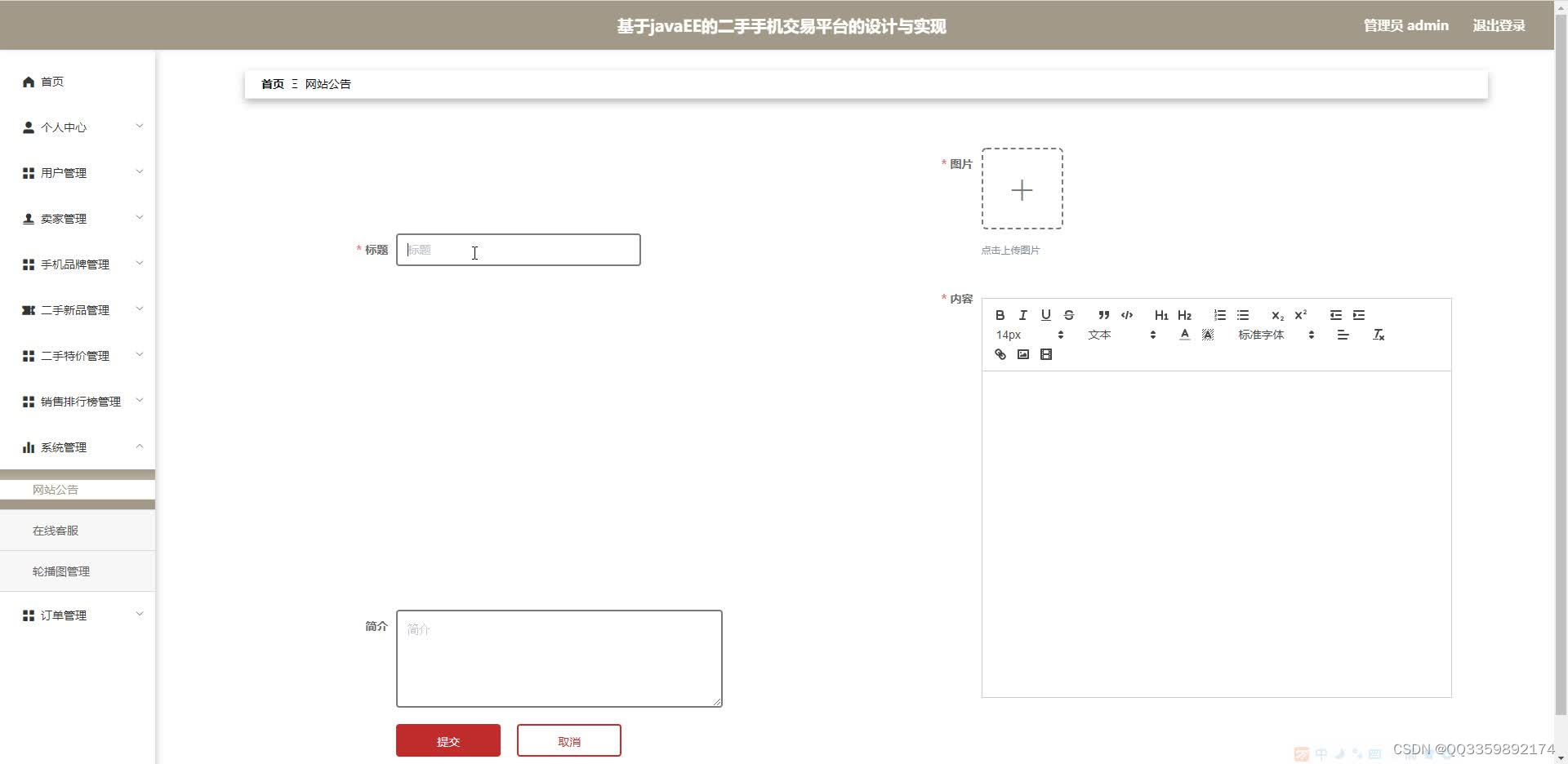Open the 文本 heading type dropdown
1568x764 pixels.
tap(1121, 335)
